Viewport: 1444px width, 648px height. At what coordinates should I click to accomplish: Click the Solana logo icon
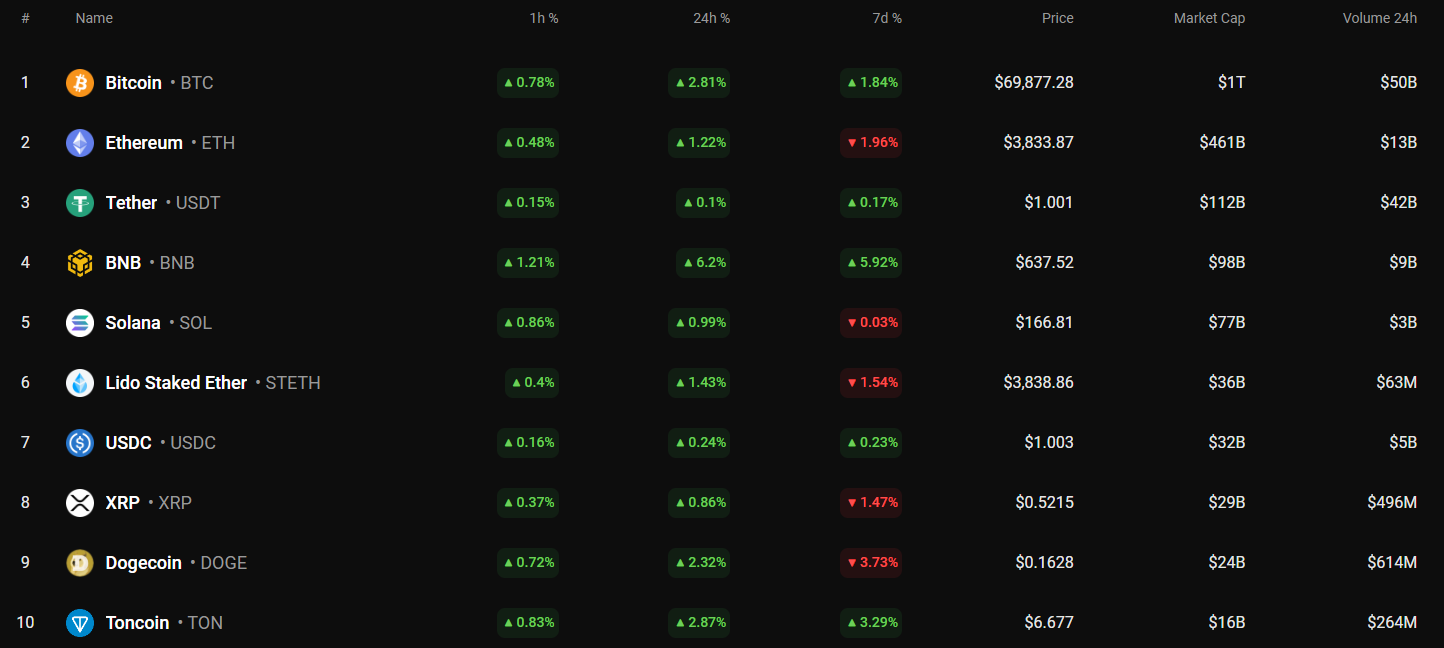(x=80, y=323)
